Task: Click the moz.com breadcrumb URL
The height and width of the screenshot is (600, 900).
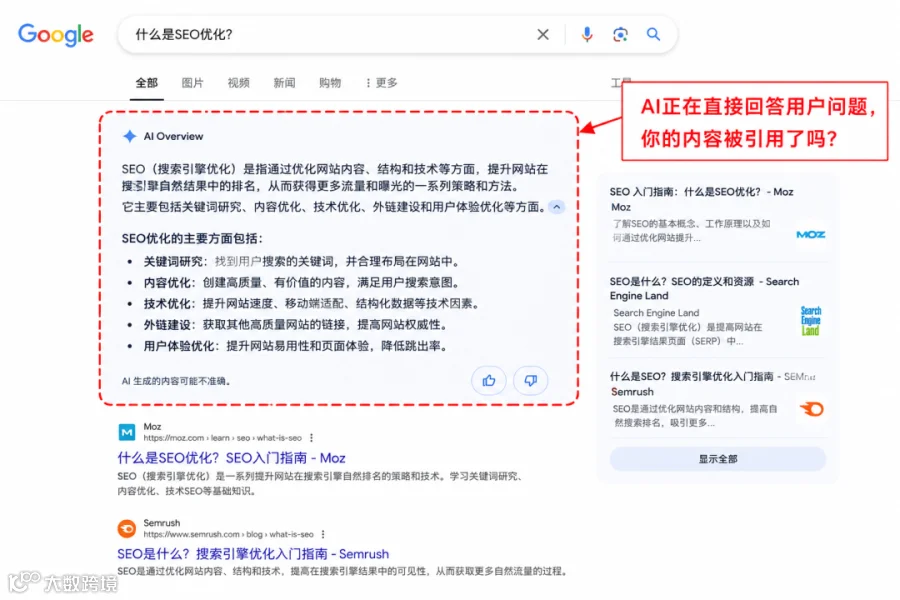Action: click(x=222, y=438)
